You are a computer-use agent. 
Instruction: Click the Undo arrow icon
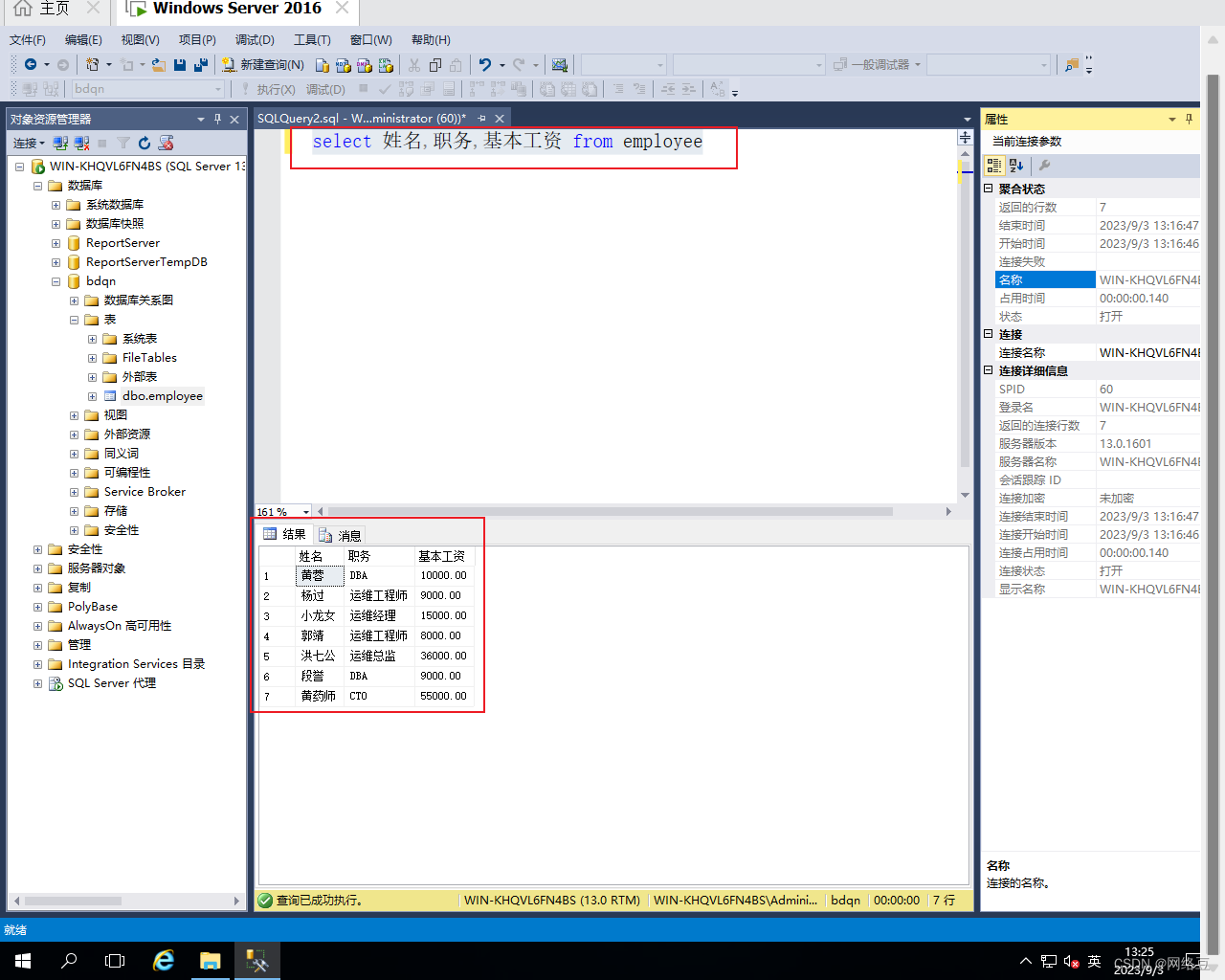click(x=485, y=65)
